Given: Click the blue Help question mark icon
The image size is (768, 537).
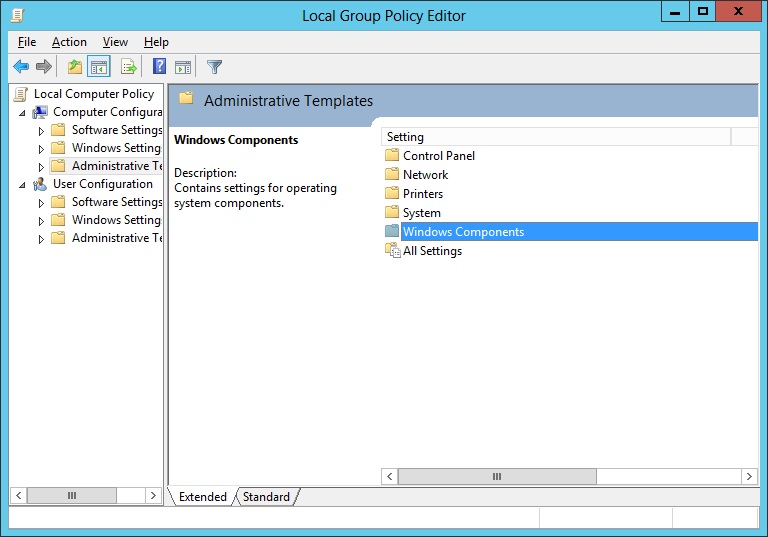Looking at the screenshot, I should click(x=159, y=66).
